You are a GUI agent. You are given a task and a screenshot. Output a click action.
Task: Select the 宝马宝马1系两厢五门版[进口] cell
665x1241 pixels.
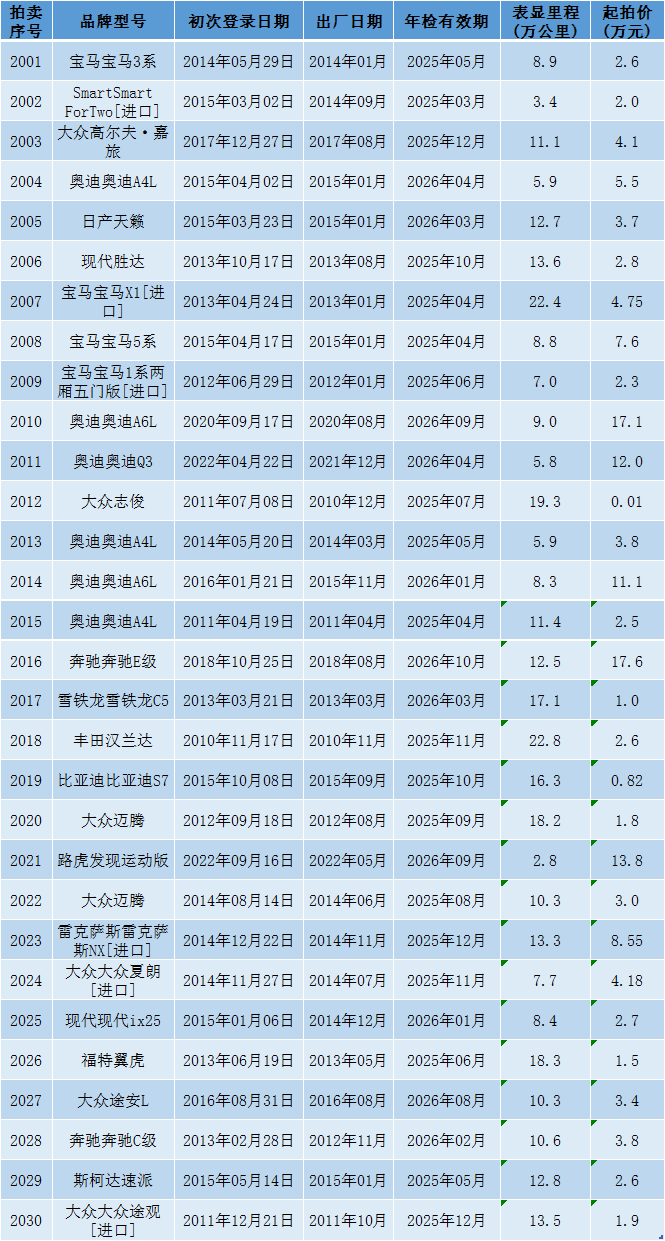tap(113, 381)
